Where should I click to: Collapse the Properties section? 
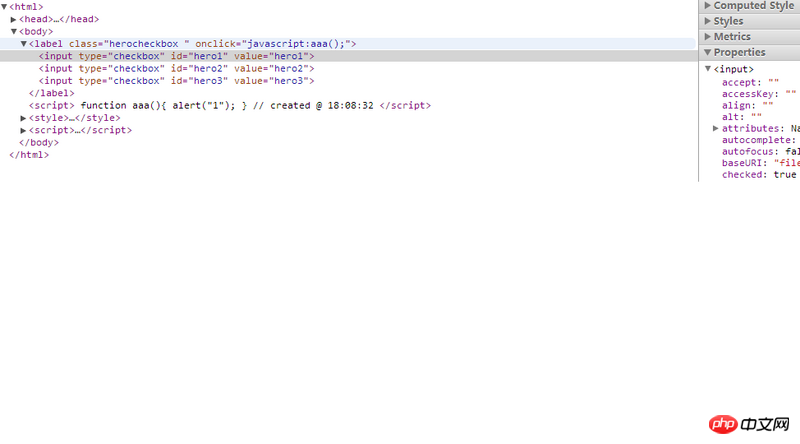(x=749, y=52)
